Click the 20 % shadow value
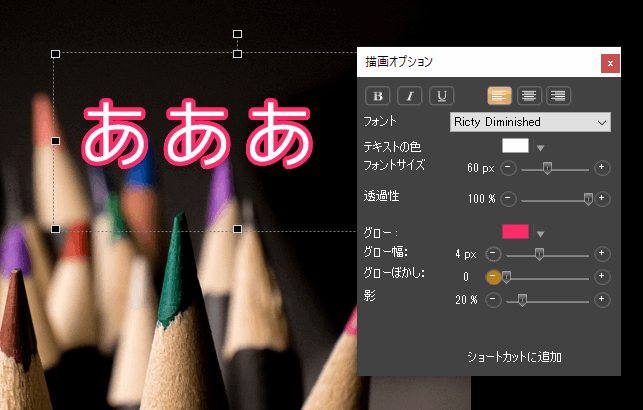This screenshot has height=410, width=643. click(466, 300)
